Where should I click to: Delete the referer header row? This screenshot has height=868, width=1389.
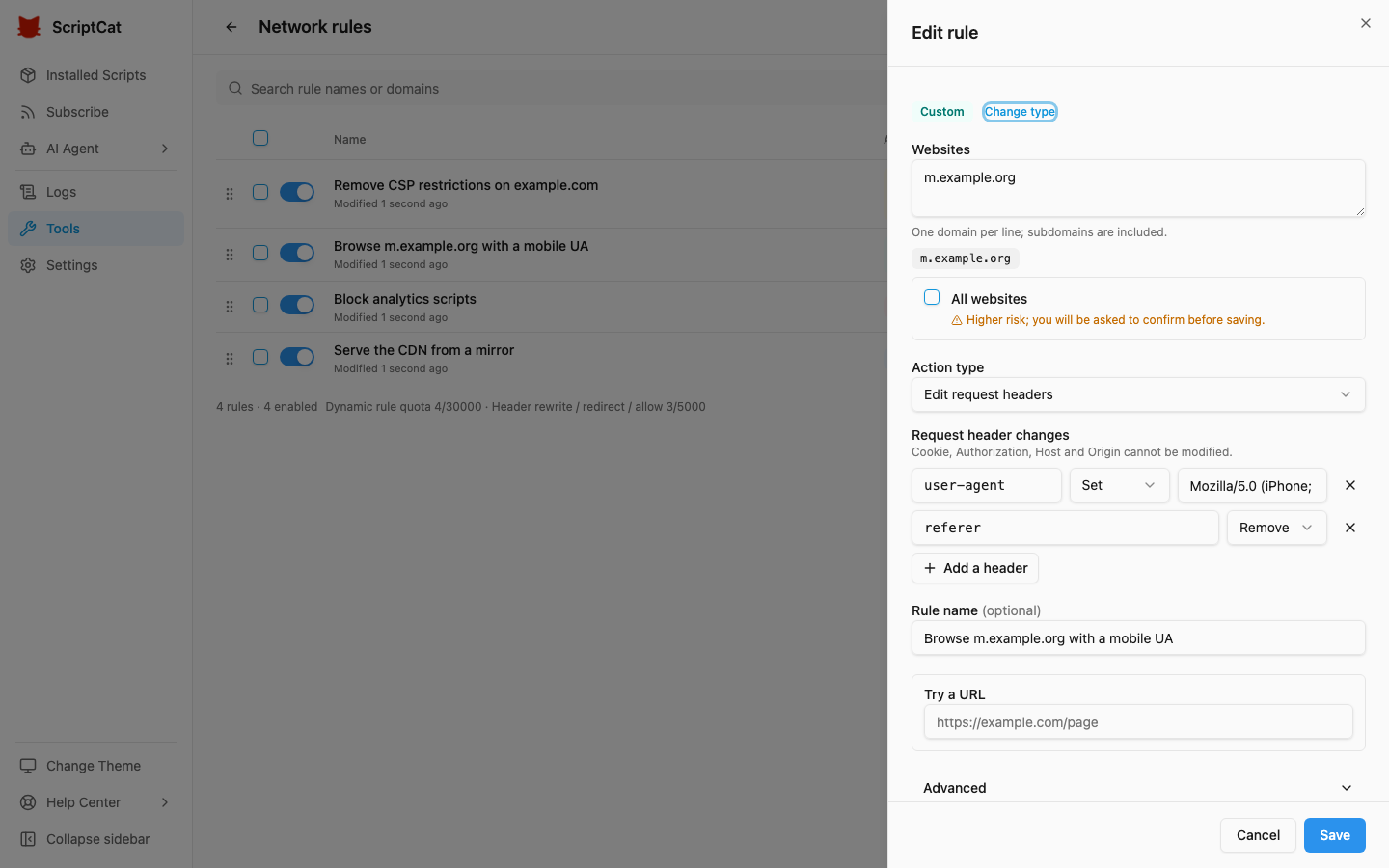(x=1350, y=528)
